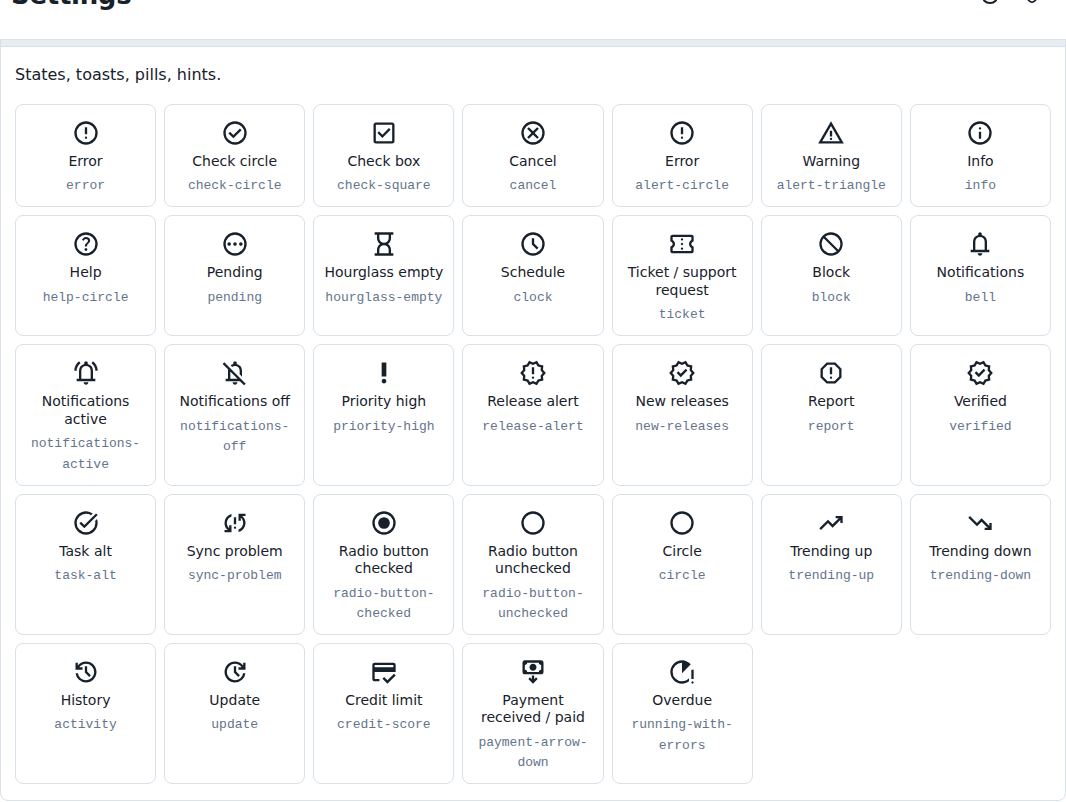
Task: Click the Overdue icon
Action: point(682,672)
